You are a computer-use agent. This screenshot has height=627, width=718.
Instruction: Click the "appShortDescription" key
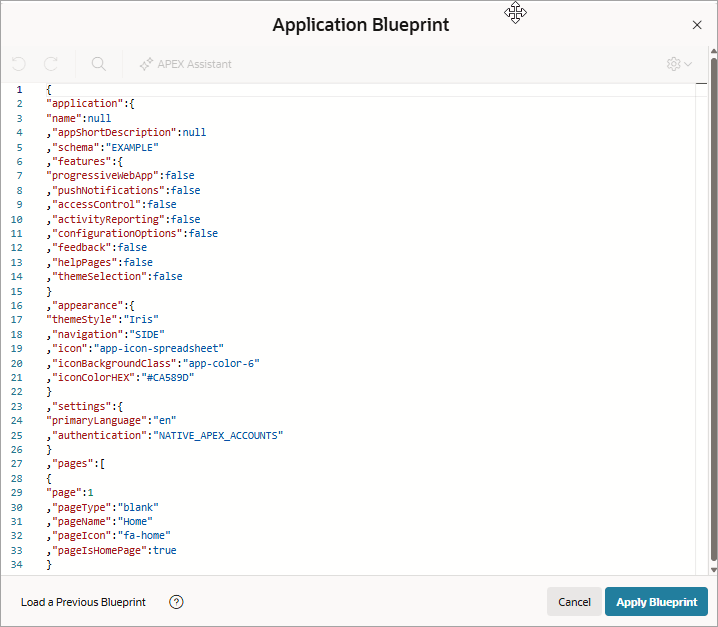pyautogui.click(x=114, y=132)
